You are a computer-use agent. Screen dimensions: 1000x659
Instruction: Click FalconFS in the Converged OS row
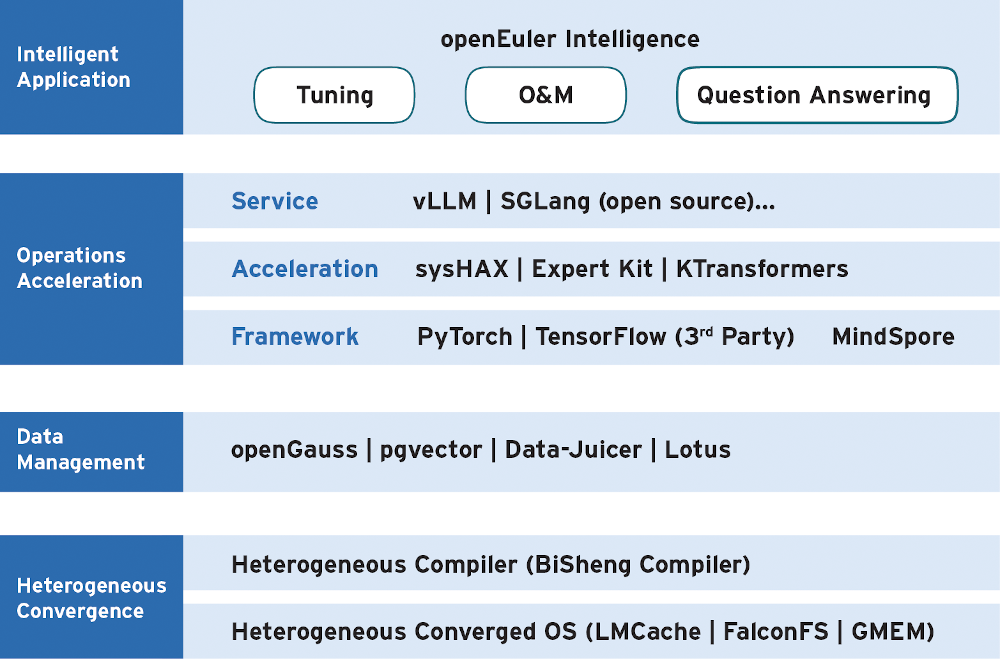776,632
